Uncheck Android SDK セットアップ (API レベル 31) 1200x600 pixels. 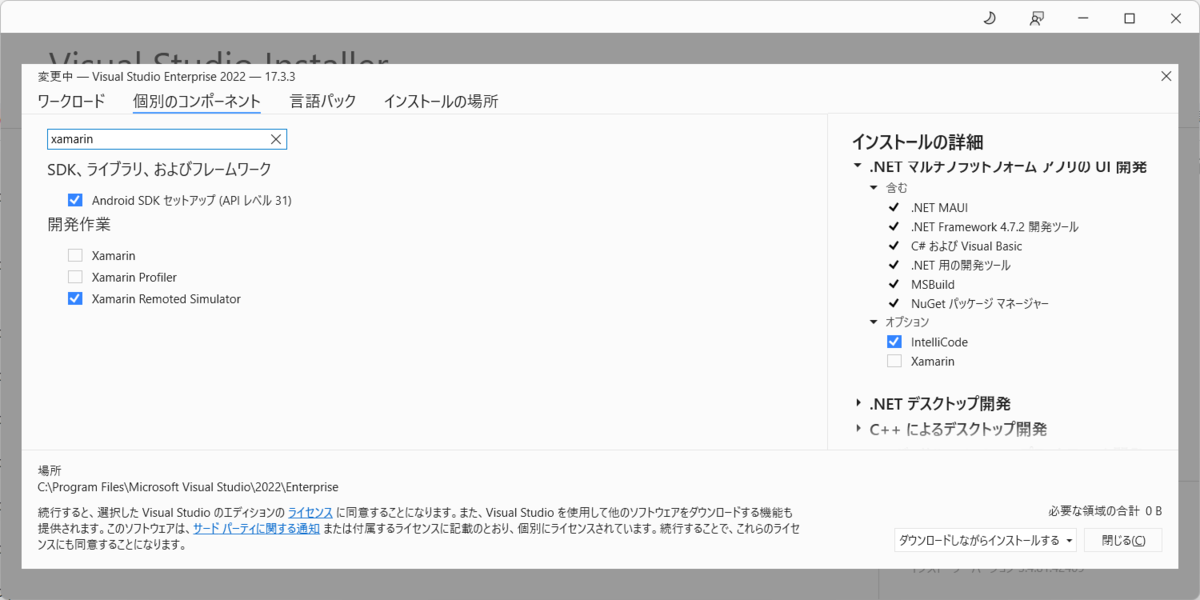pos(75,200)
